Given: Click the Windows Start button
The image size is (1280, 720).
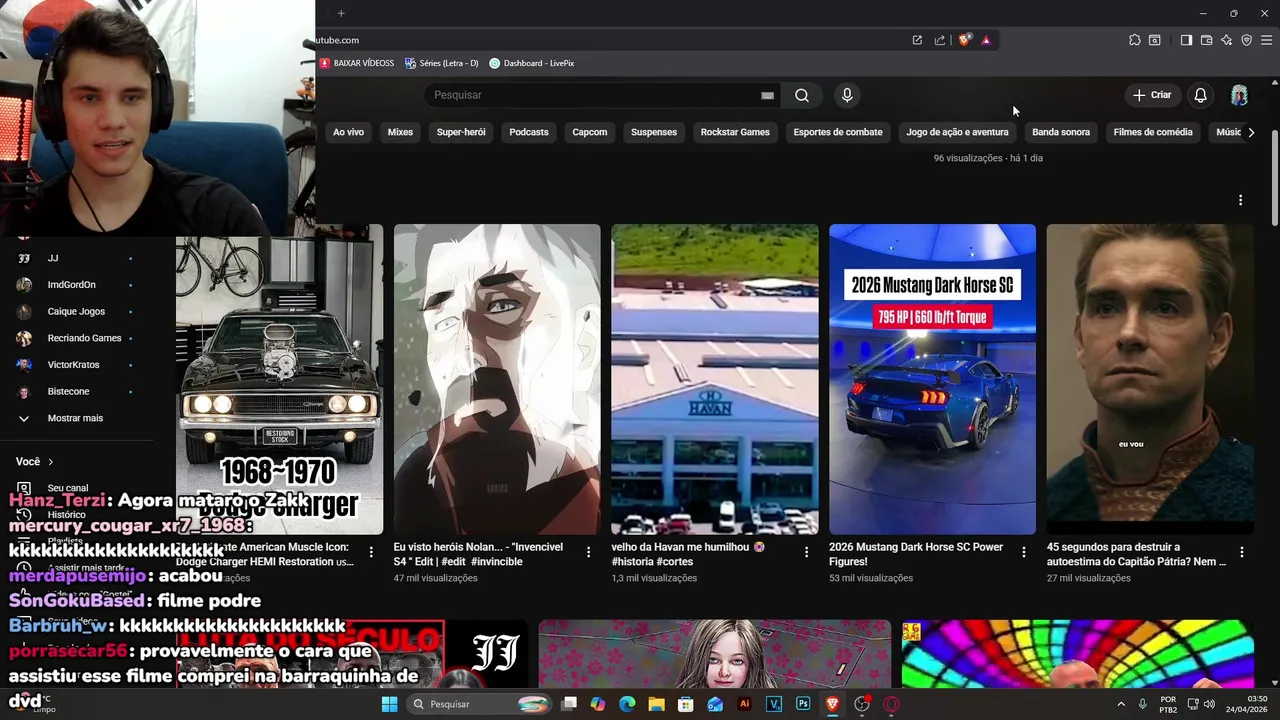Looking at the screenshot, I should 389,704.
